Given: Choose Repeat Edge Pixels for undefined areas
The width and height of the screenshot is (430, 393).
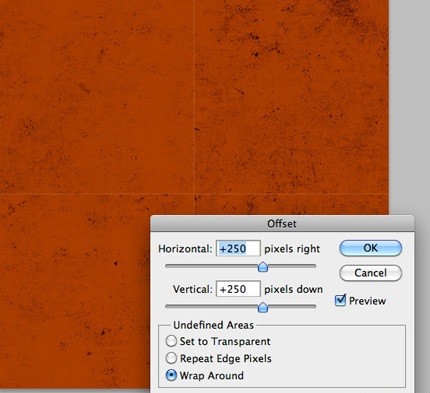Looking at the screenshot, I should tap(171, 358).
